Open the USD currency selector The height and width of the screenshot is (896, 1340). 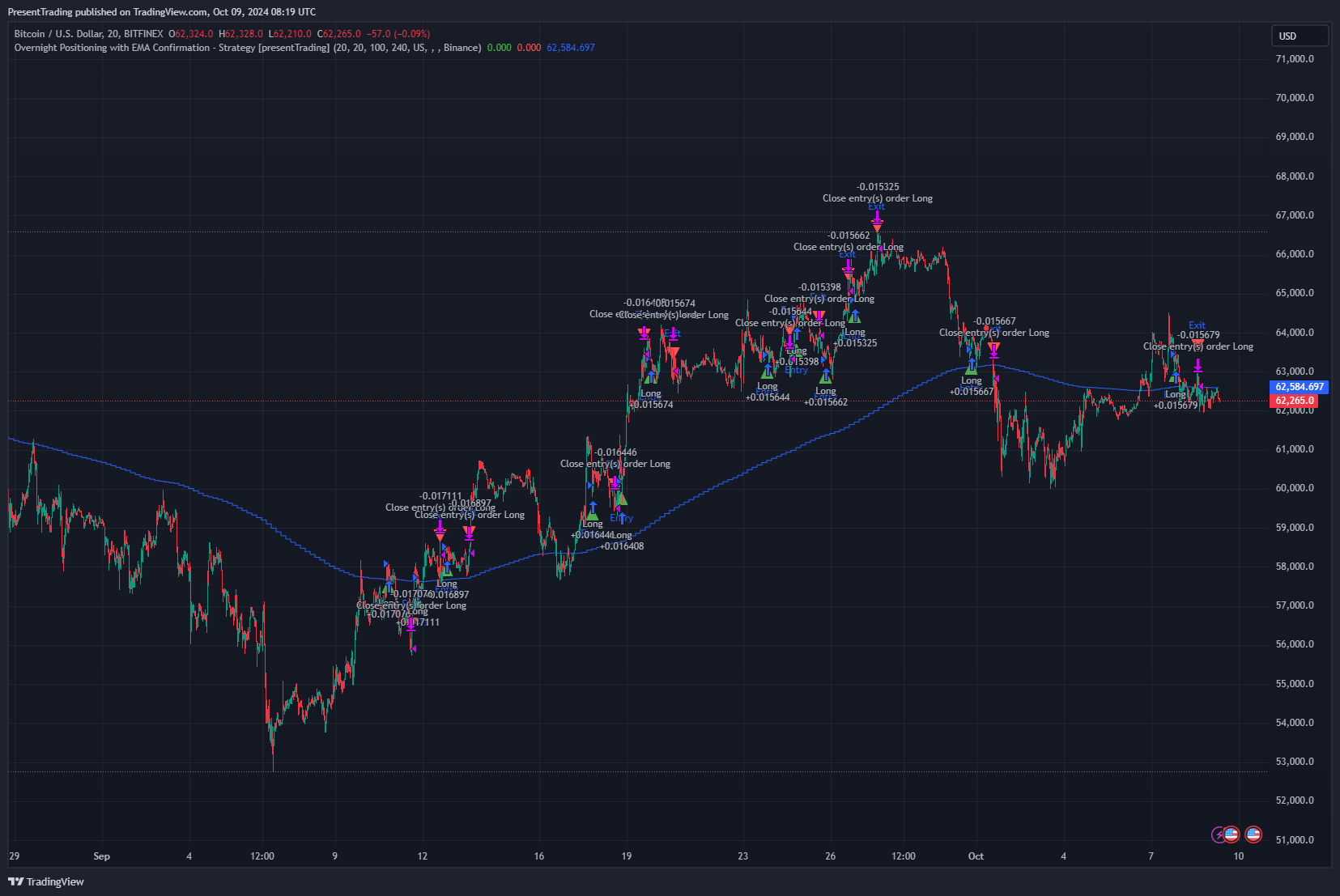pos(1300,36)
